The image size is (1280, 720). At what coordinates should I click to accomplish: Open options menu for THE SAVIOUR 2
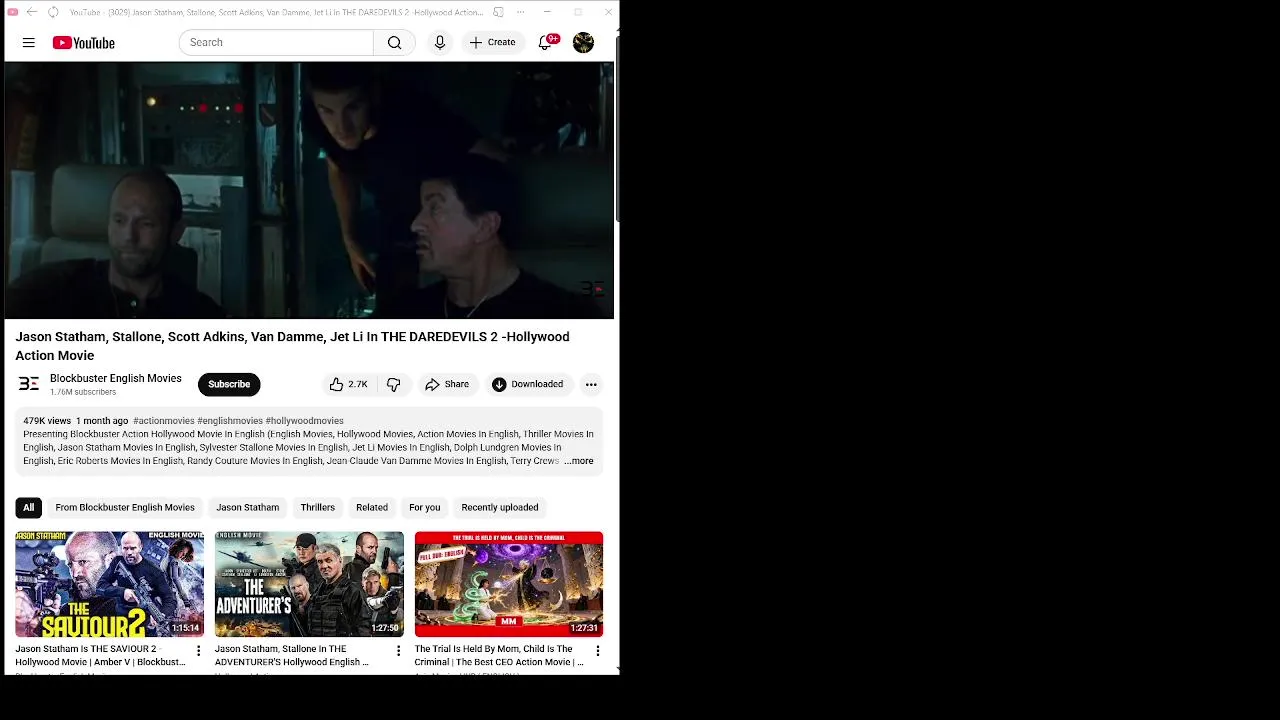[198, 651]
